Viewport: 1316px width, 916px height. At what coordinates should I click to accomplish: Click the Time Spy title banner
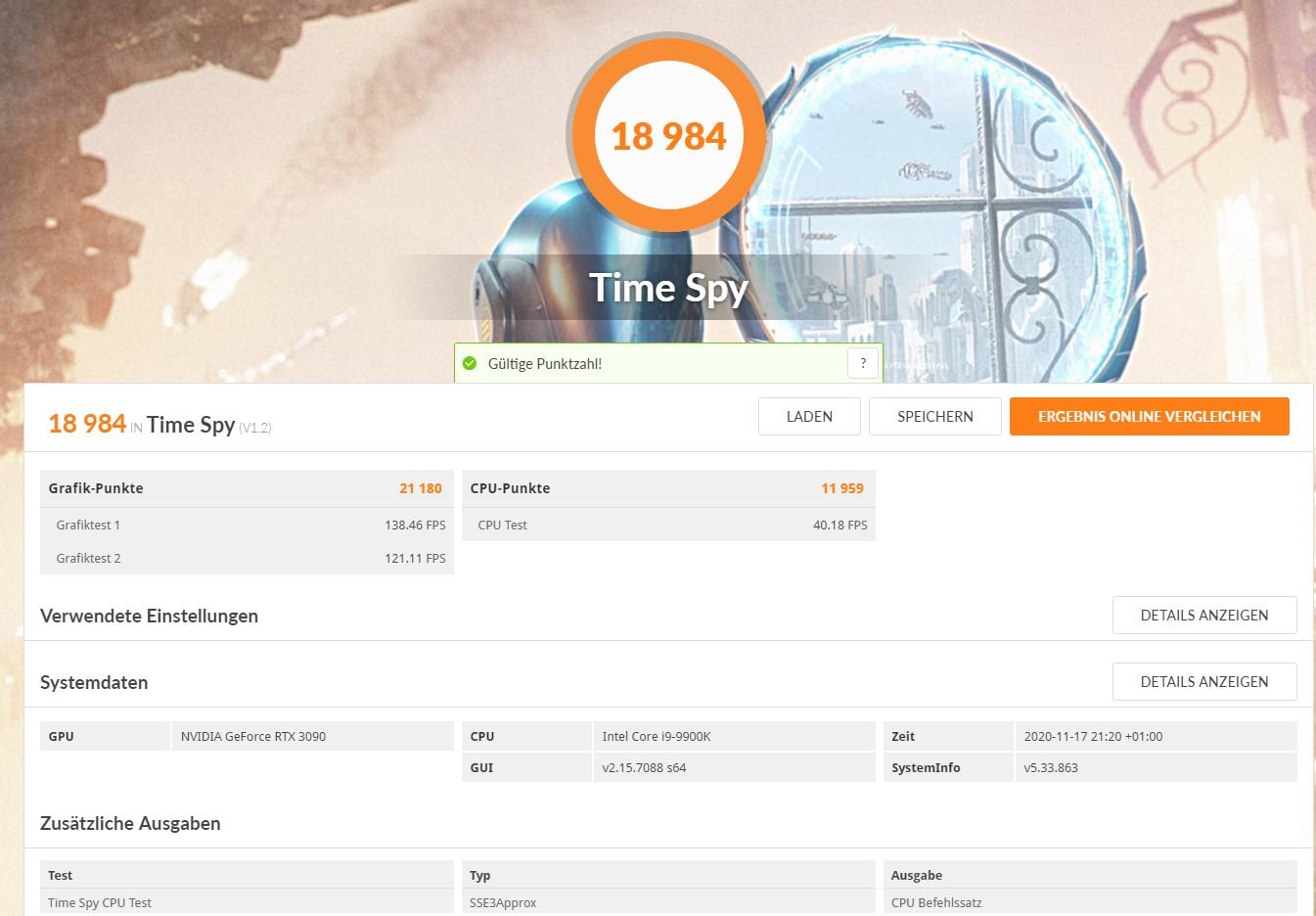point(668,288)
